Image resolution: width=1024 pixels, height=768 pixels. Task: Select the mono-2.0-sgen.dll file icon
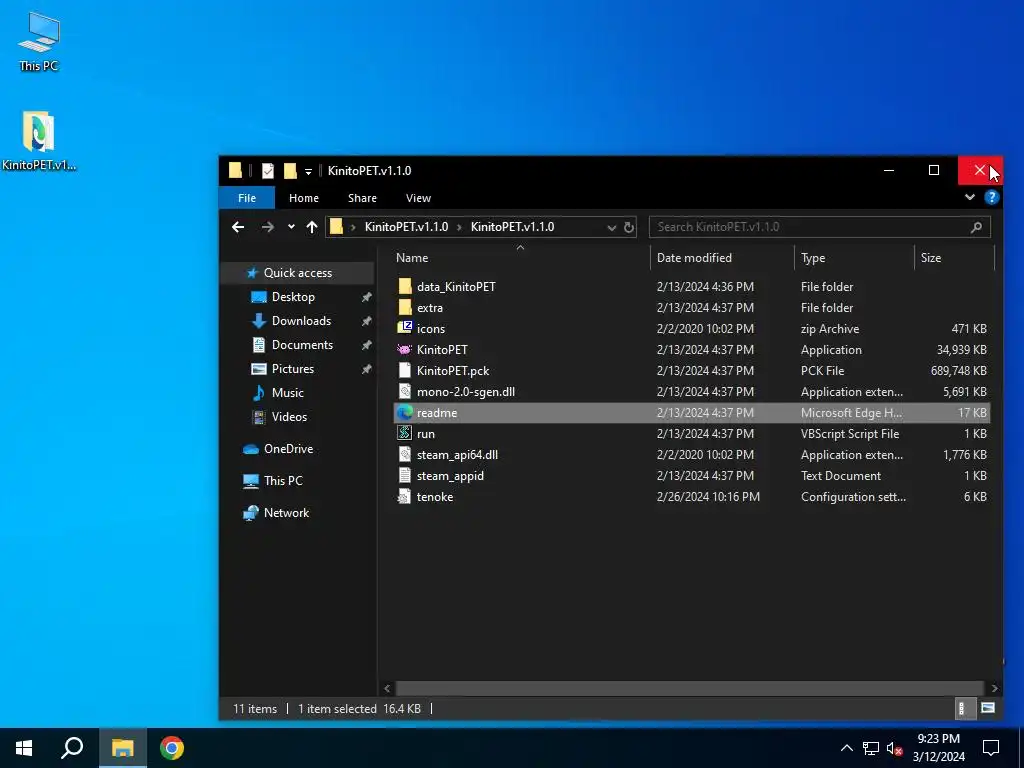(x=405, y=391)
